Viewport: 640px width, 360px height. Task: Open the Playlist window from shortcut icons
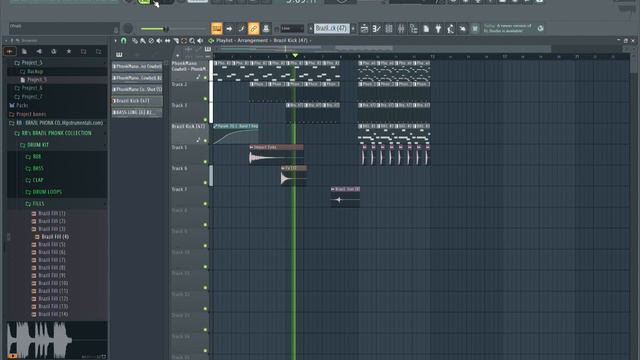tap(364, 29)
